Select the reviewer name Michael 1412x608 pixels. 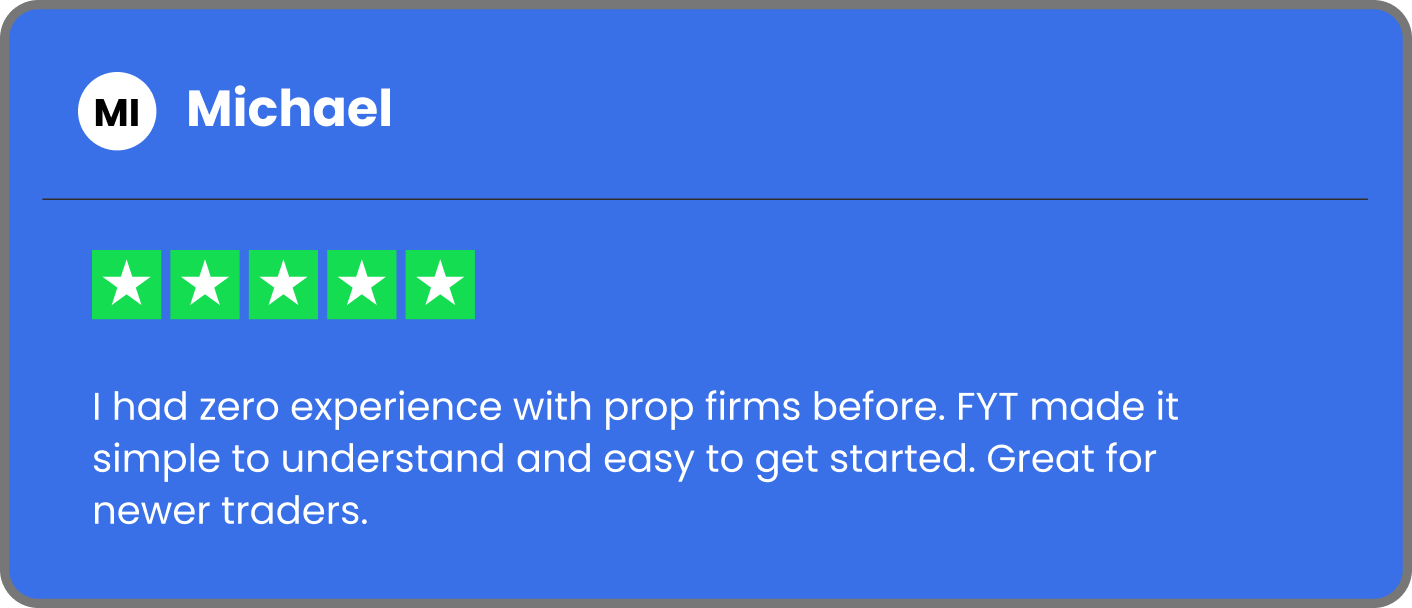[x=289, y=109]
